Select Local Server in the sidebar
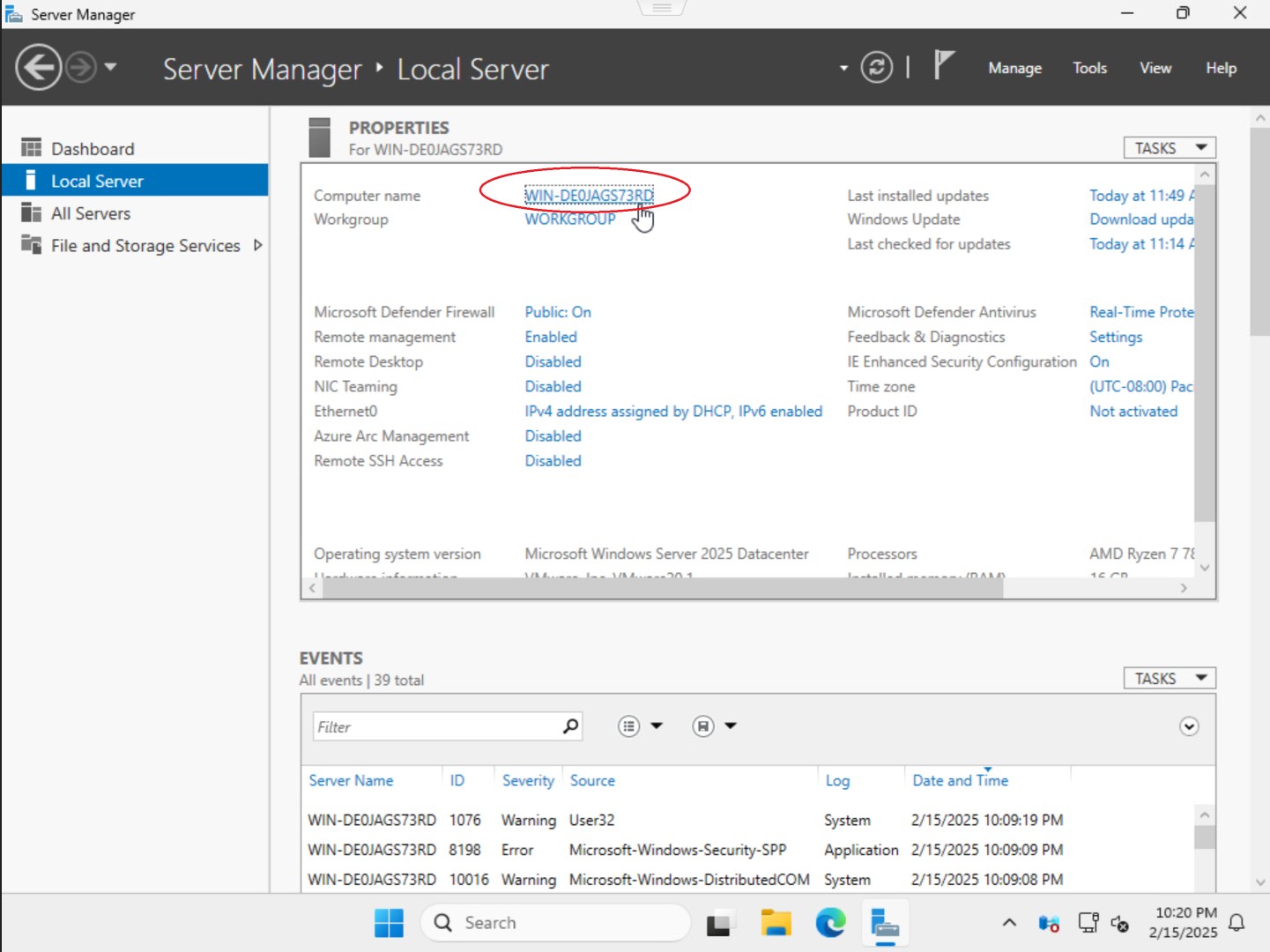This screenshot has height=952, width=1270. (135, 181)
